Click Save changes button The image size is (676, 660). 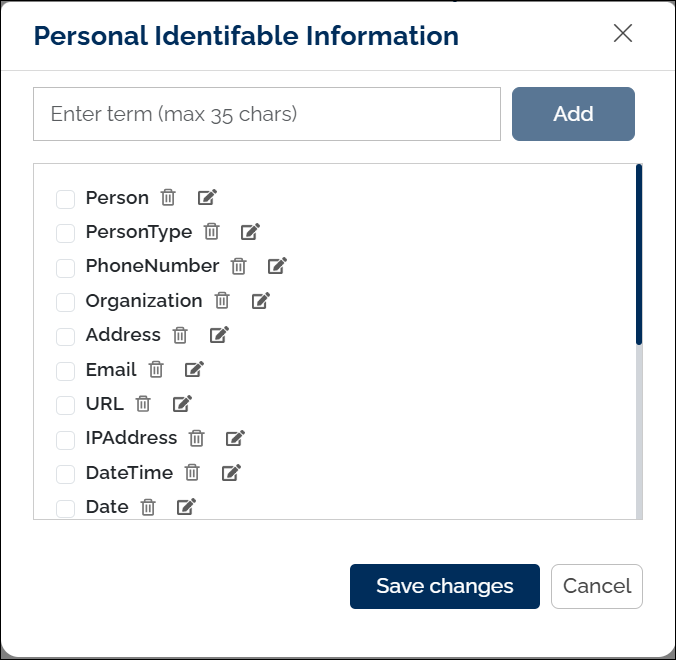(x=444, y=586)
